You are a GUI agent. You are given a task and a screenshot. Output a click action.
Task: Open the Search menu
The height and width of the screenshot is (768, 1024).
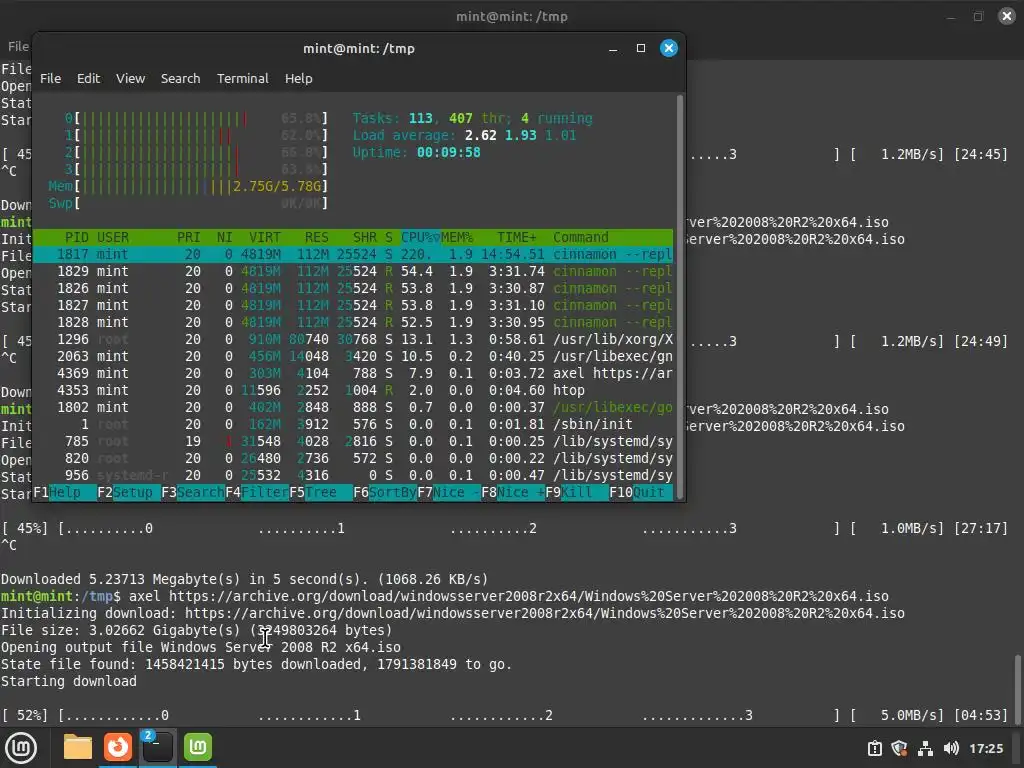[180, 78]
